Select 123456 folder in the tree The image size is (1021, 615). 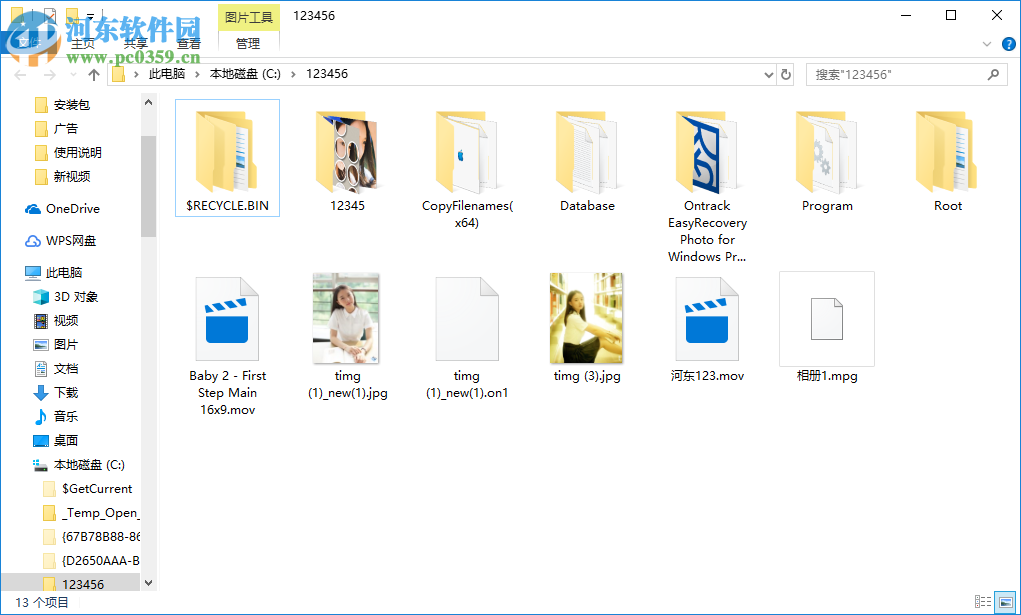tap(73, 584)
